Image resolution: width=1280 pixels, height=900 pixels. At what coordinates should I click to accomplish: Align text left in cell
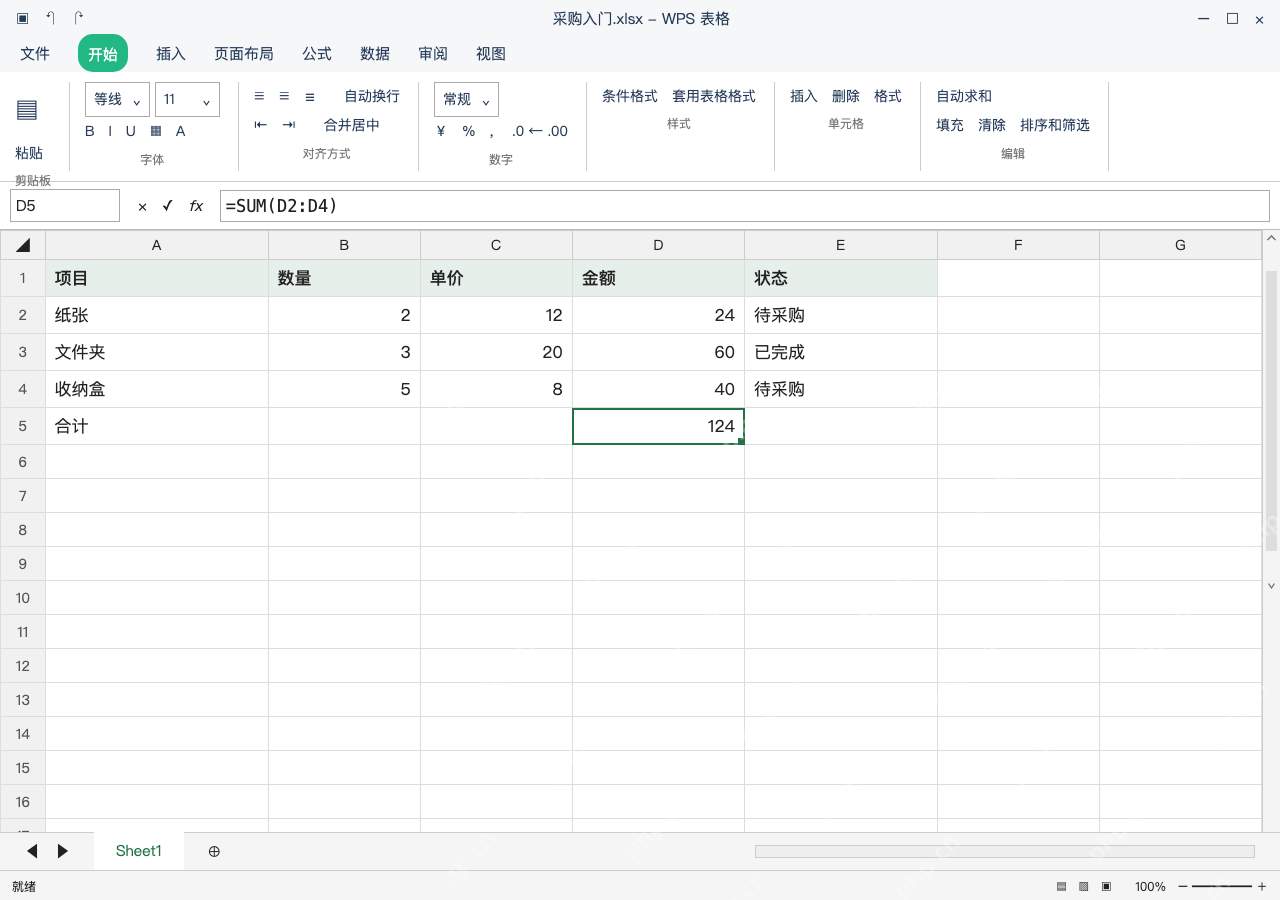[x=260, y=96]
